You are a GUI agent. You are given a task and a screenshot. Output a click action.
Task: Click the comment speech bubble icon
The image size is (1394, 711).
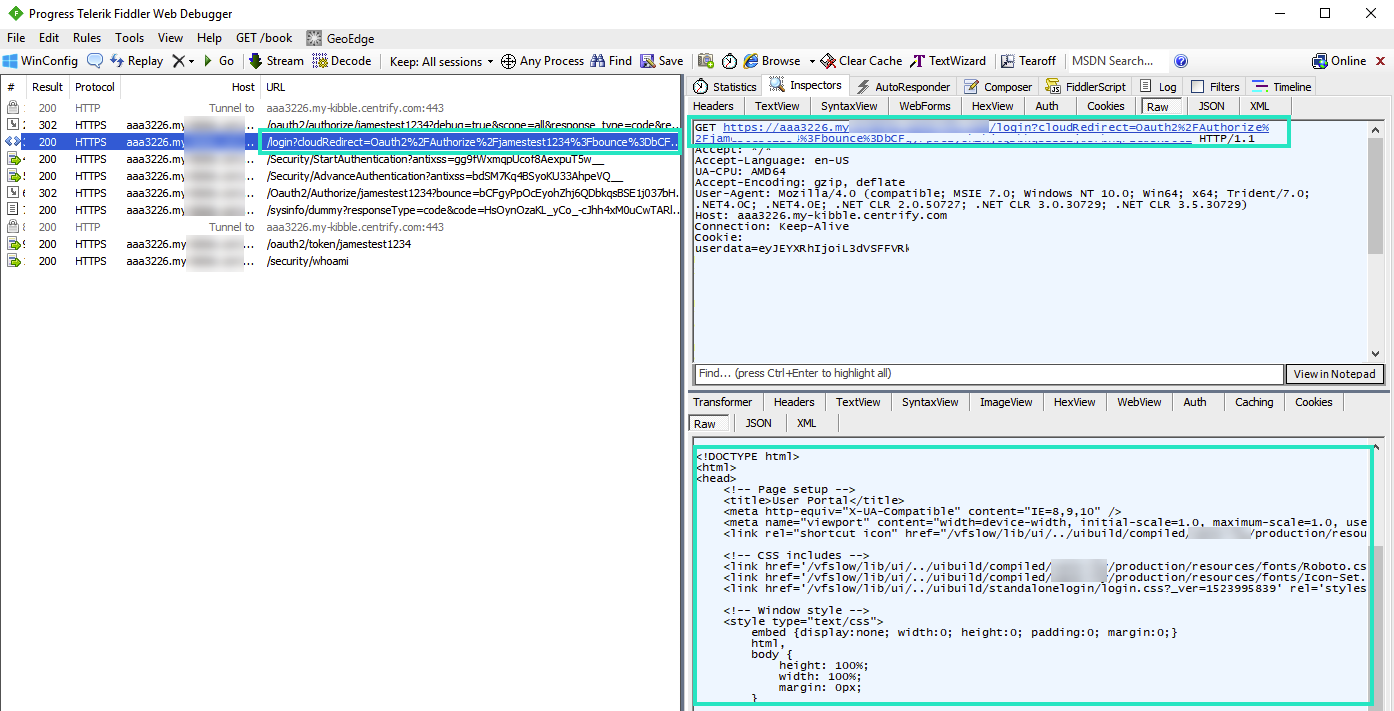[95, 61]
